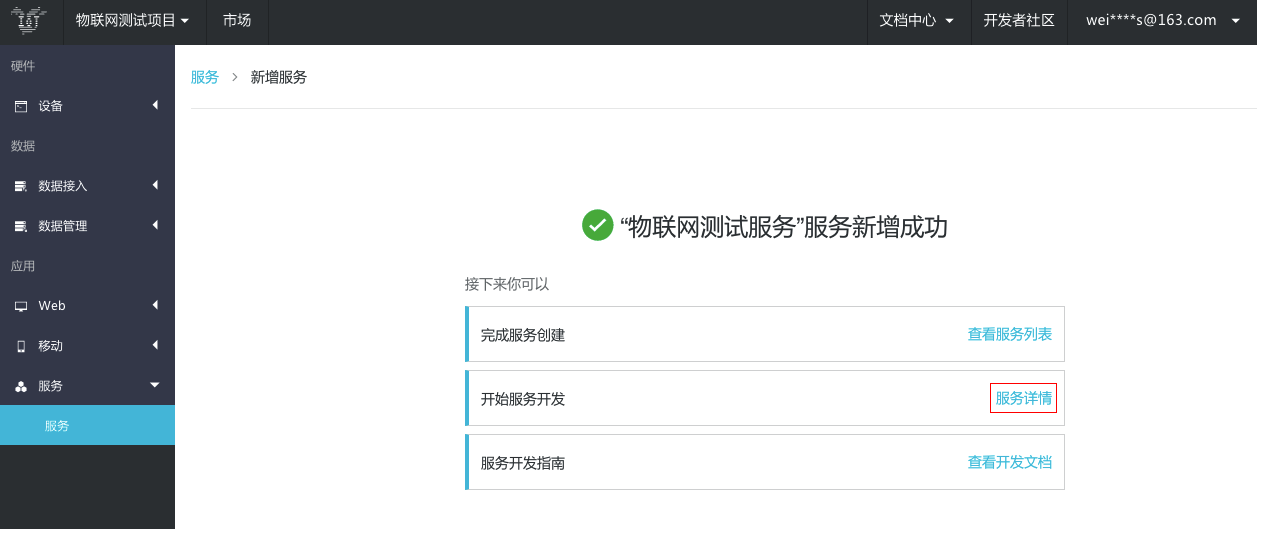Click the 服务详情 link
This screenshot has width=1280, height=550.
click(x=1023, y=398)
